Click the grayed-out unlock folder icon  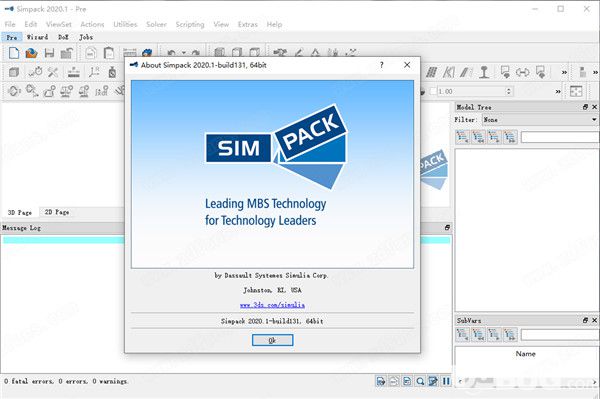pyautogui.click(x=67, y=53)
